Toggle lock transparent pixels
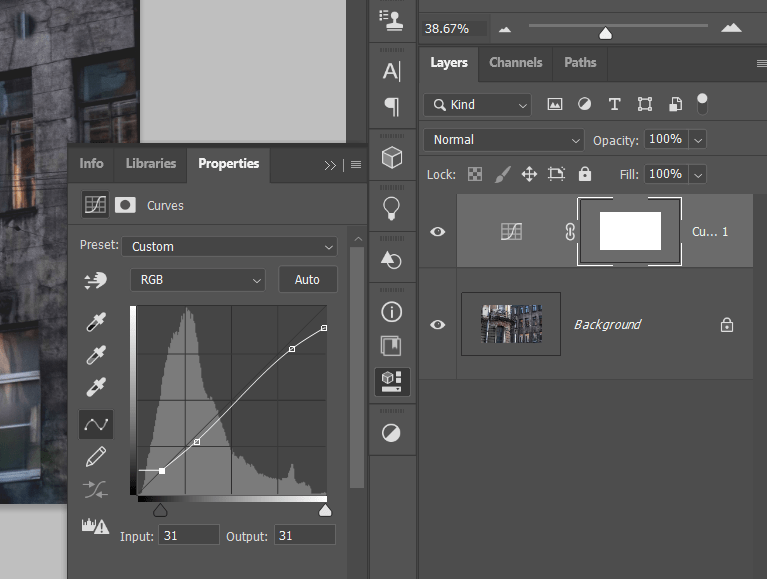 [x=475, y=174]
